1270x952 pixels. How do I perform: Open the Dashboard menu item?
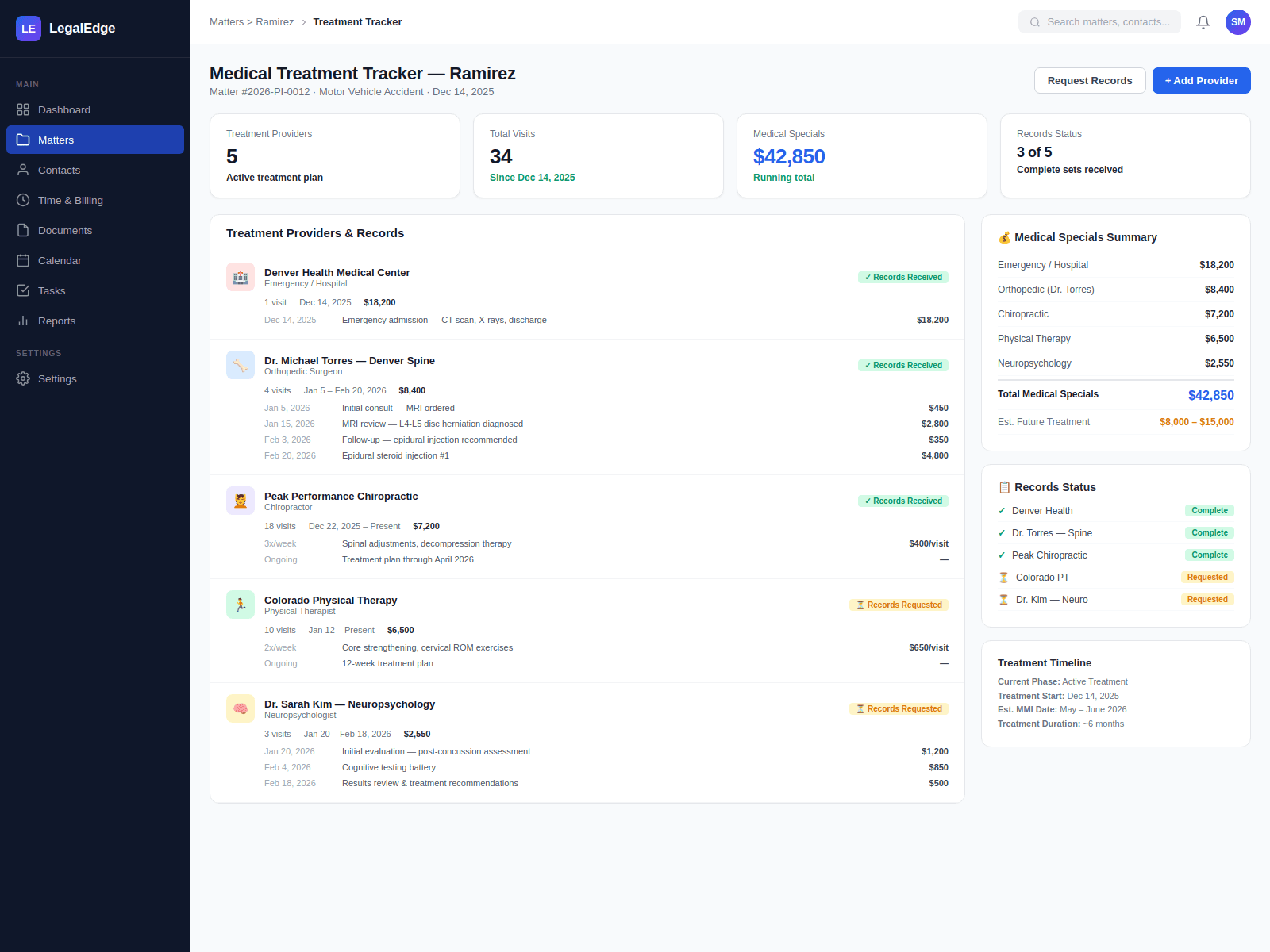95,109
